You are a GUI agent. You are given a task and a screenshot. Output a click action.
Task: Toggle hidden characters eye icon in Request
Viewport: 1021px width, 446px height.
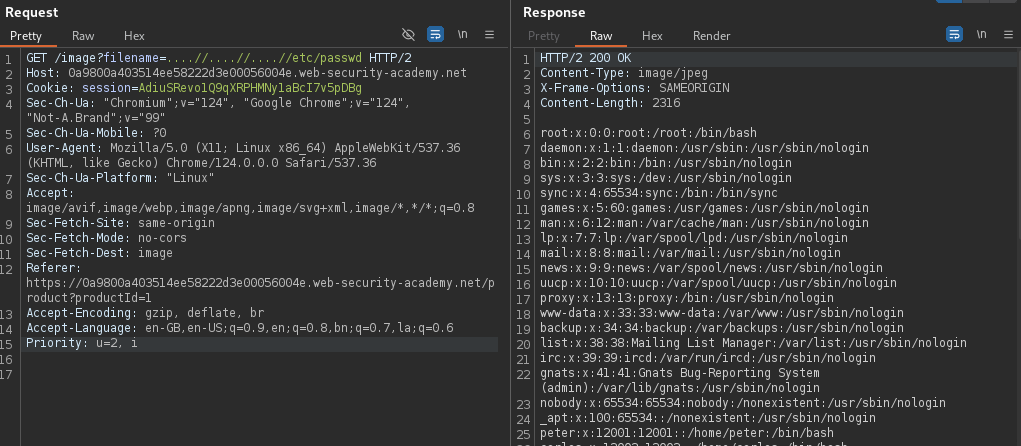coord(408,35)
